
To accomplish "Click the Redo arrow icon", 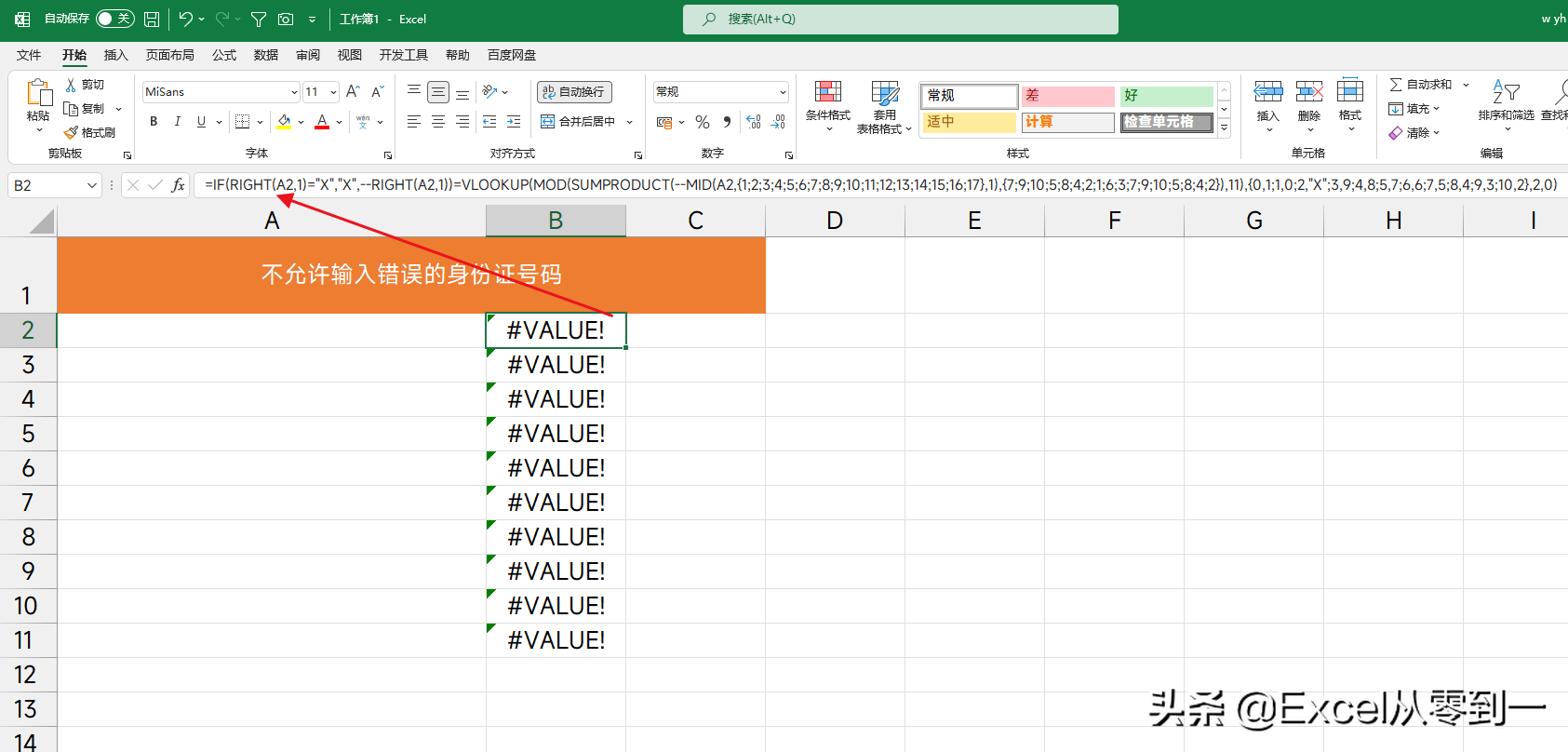I will click(222, 19).
